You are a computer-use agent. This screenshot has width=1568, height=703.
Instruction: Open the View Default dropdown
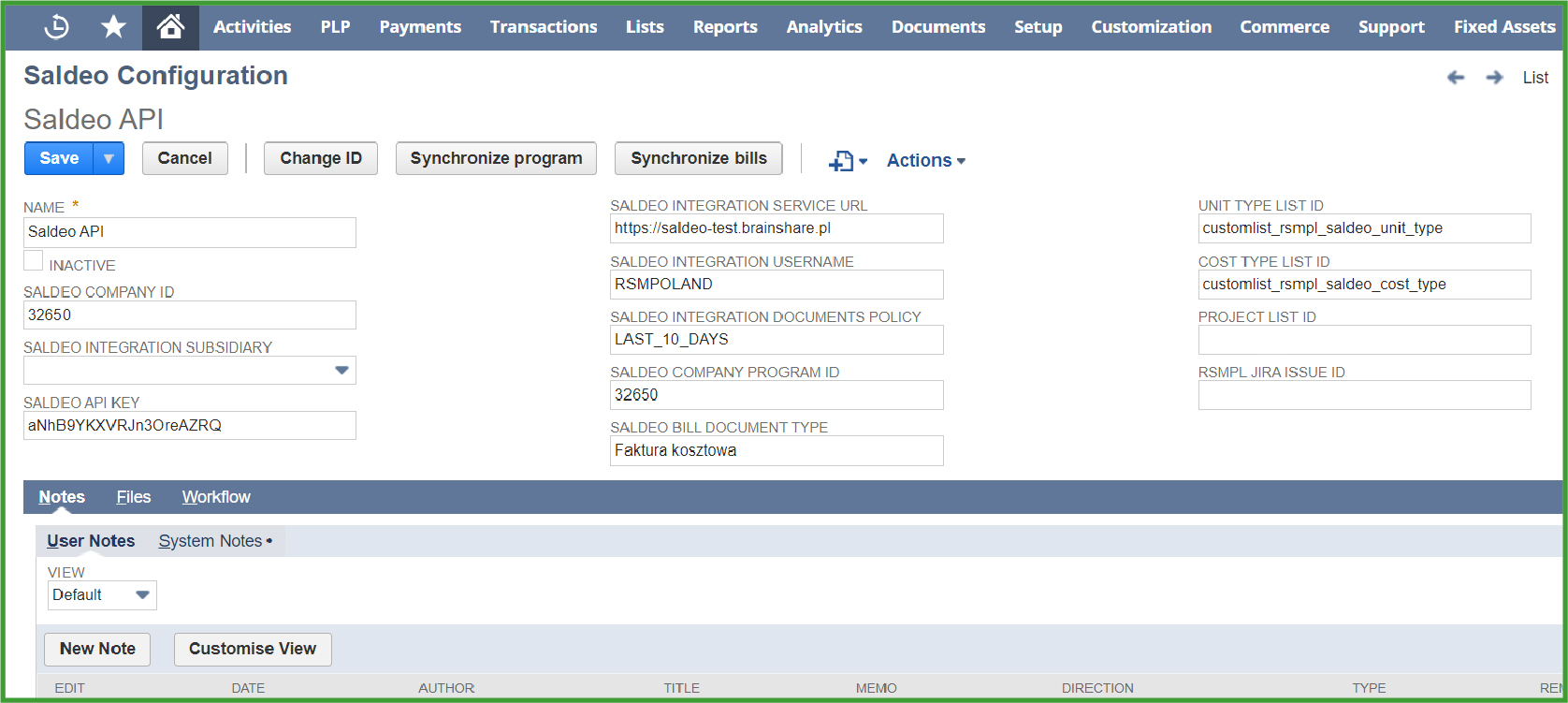point(142,595)
